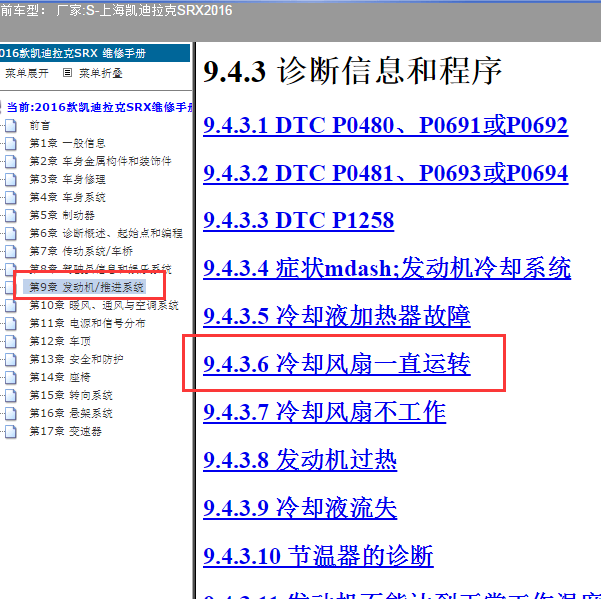Screen dimensions: 601x599
Task: Click page icon next to 第10章 暖风、通风与空调系统
Action: click(x=11, y=305)
